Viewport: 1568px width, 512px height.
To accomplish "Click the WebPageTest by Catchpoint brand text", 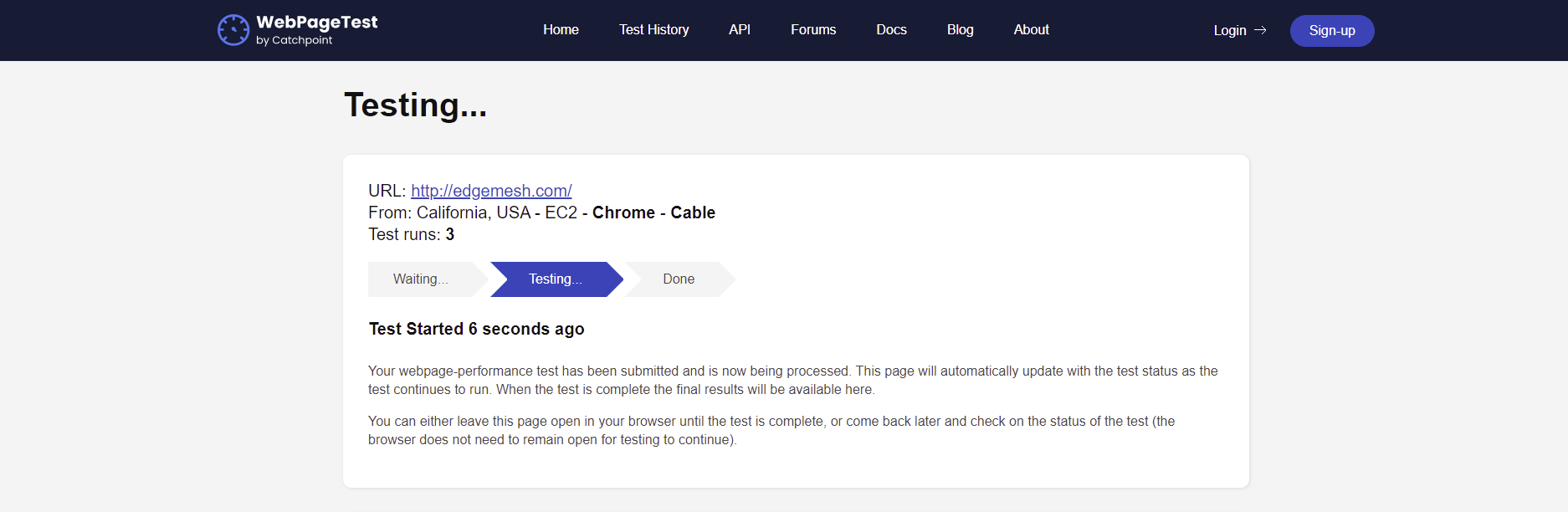I will 317,29.
